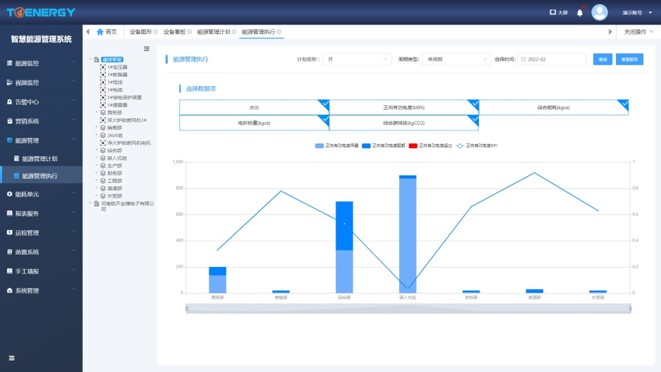Click the blue query button
The height and width of the screenshot is (372, 661).
coord(602,59)
